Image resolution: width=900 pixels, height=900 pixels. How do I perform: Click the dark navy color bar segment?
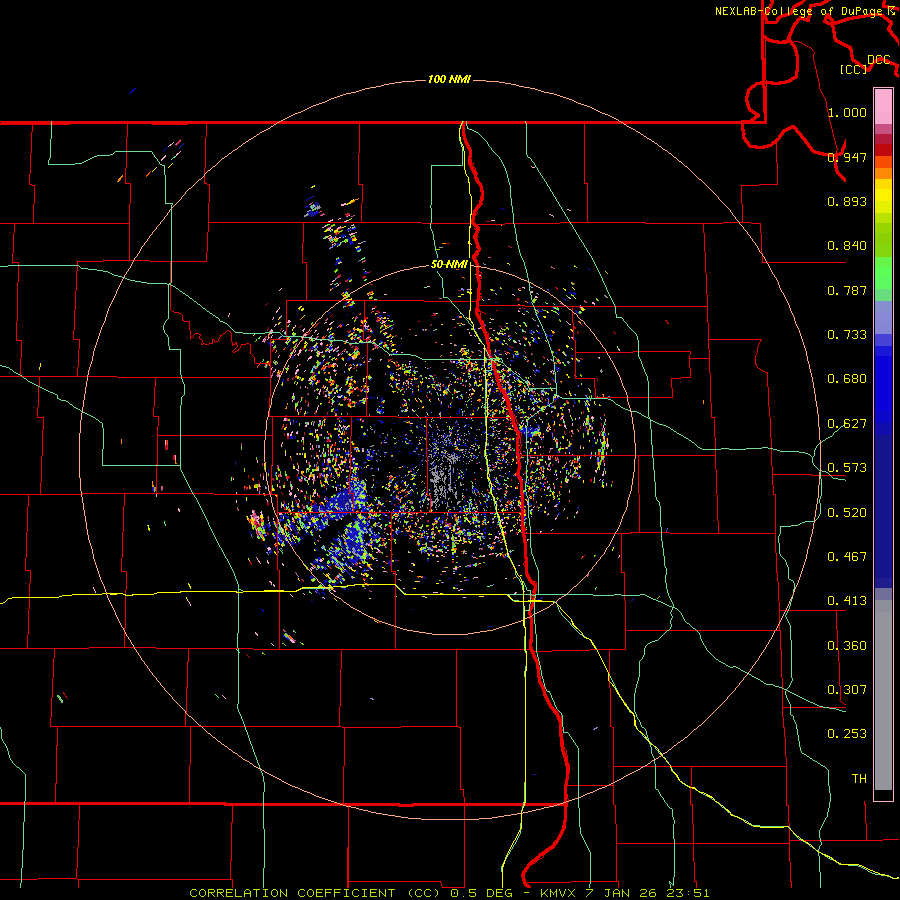click(x=883, y=511)
